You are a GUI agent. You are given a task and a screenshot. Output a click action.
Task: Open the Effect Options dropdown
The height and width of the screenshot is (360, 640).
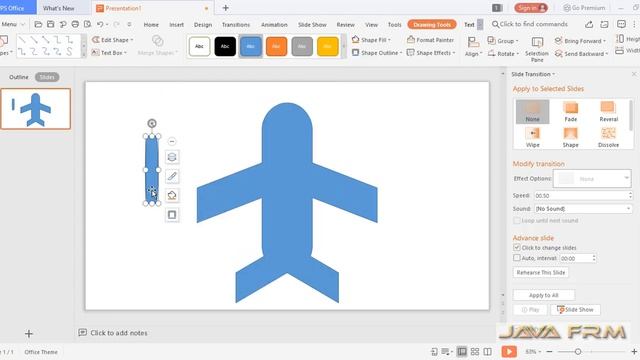click(592, 179)
